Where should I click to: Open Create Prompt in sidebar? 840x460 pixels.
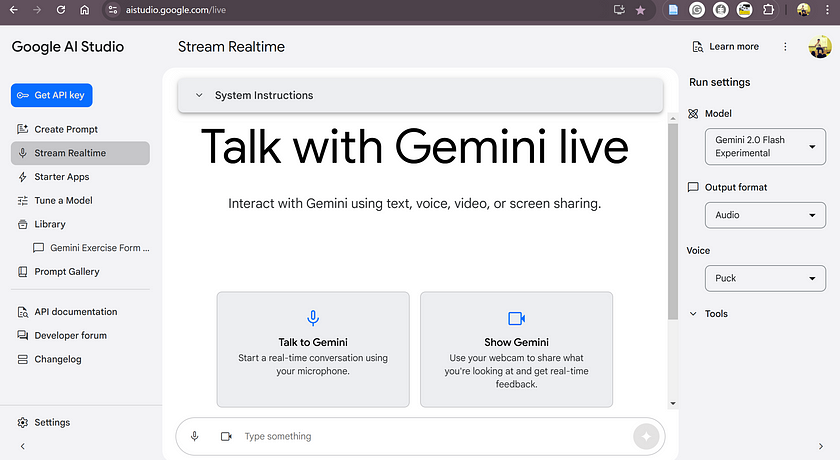coord(80,130)
